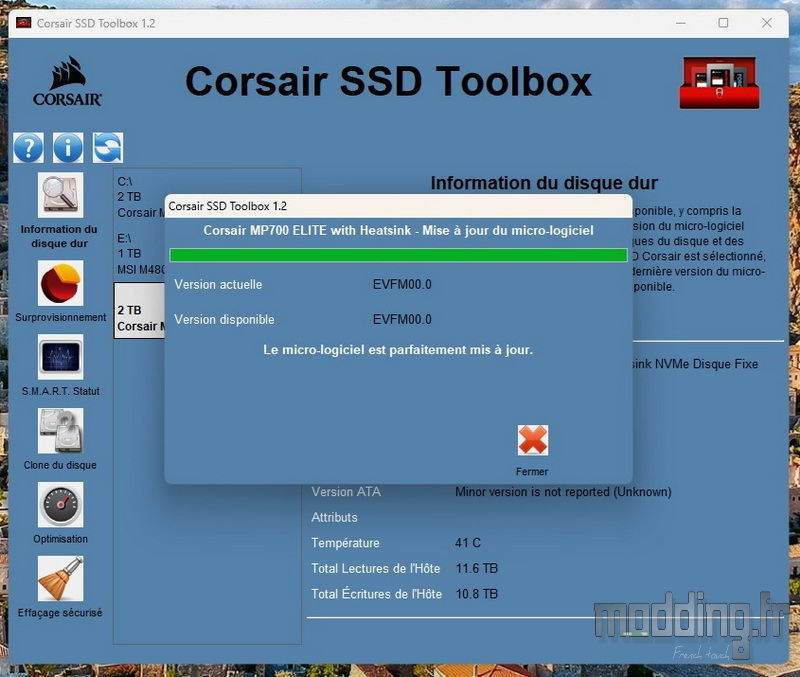Maximize the Corsair SSD Toolbox window
The height and width of the screenshot is (677, 800).
[723, 23]
